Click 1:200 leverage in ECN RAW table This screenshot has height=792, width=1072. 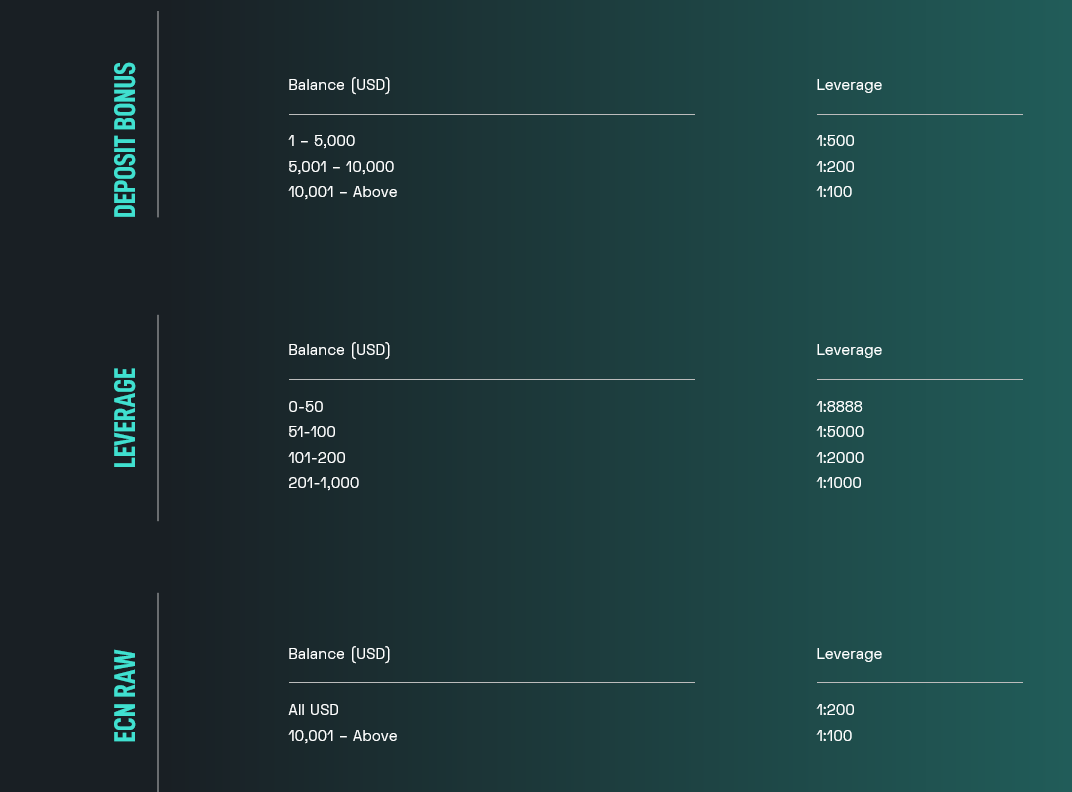[835, 710]
